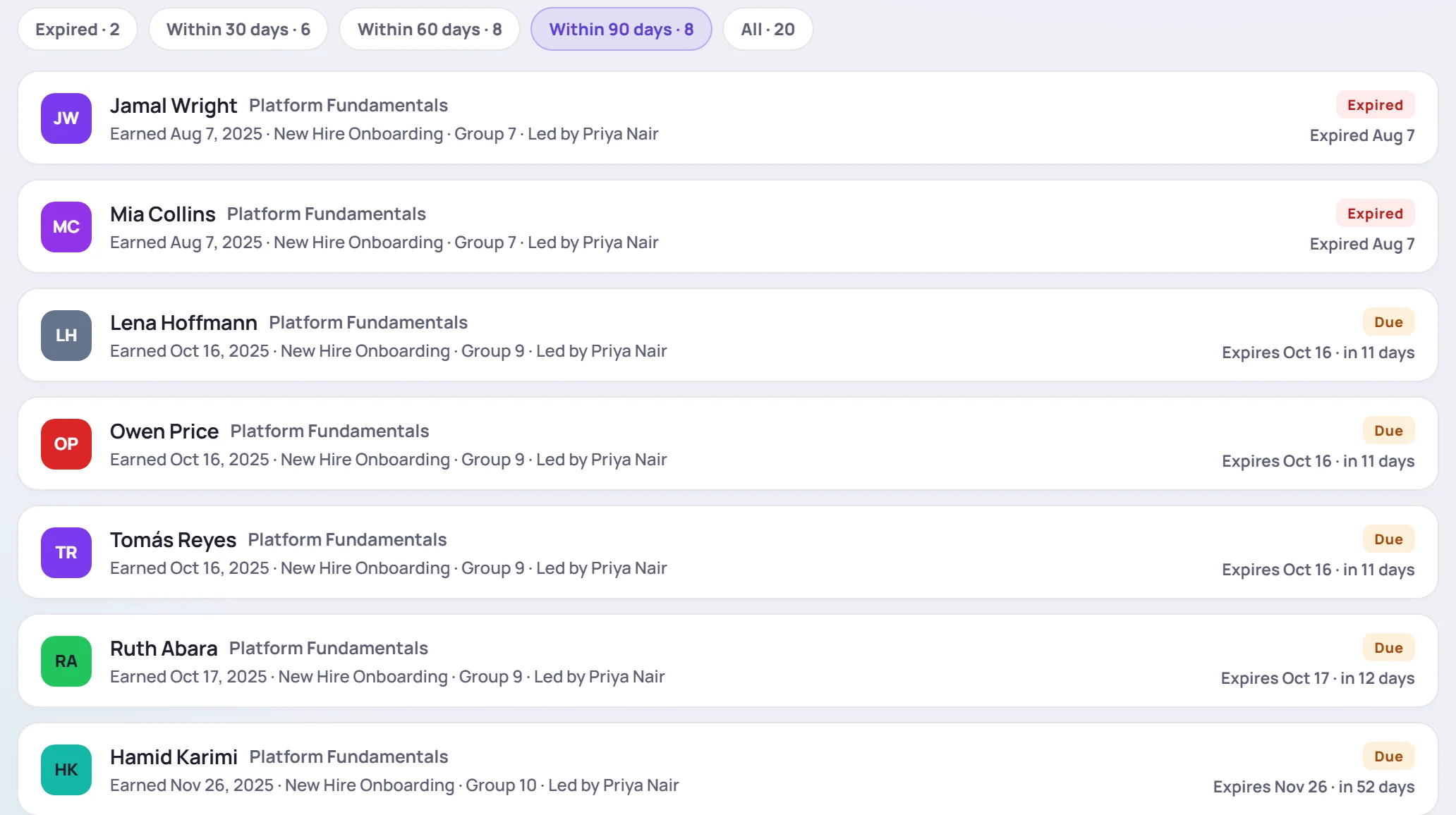
Task: Open Ruth Abara's certification entry
Action: [728, 661]
